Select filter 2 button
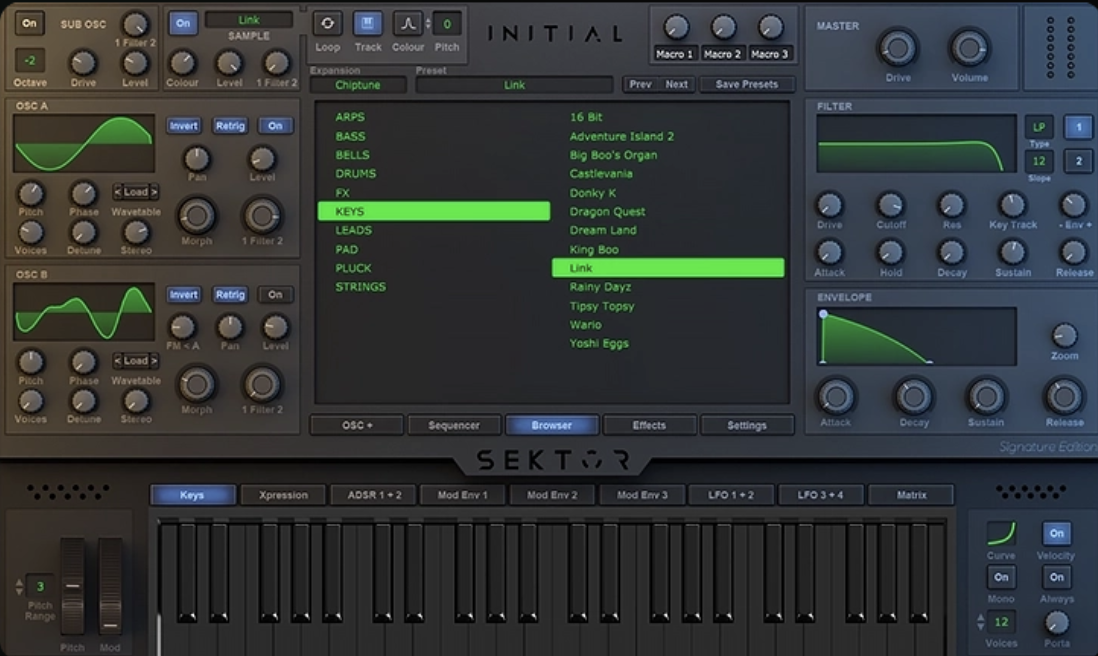 [x=1078, y=161]
